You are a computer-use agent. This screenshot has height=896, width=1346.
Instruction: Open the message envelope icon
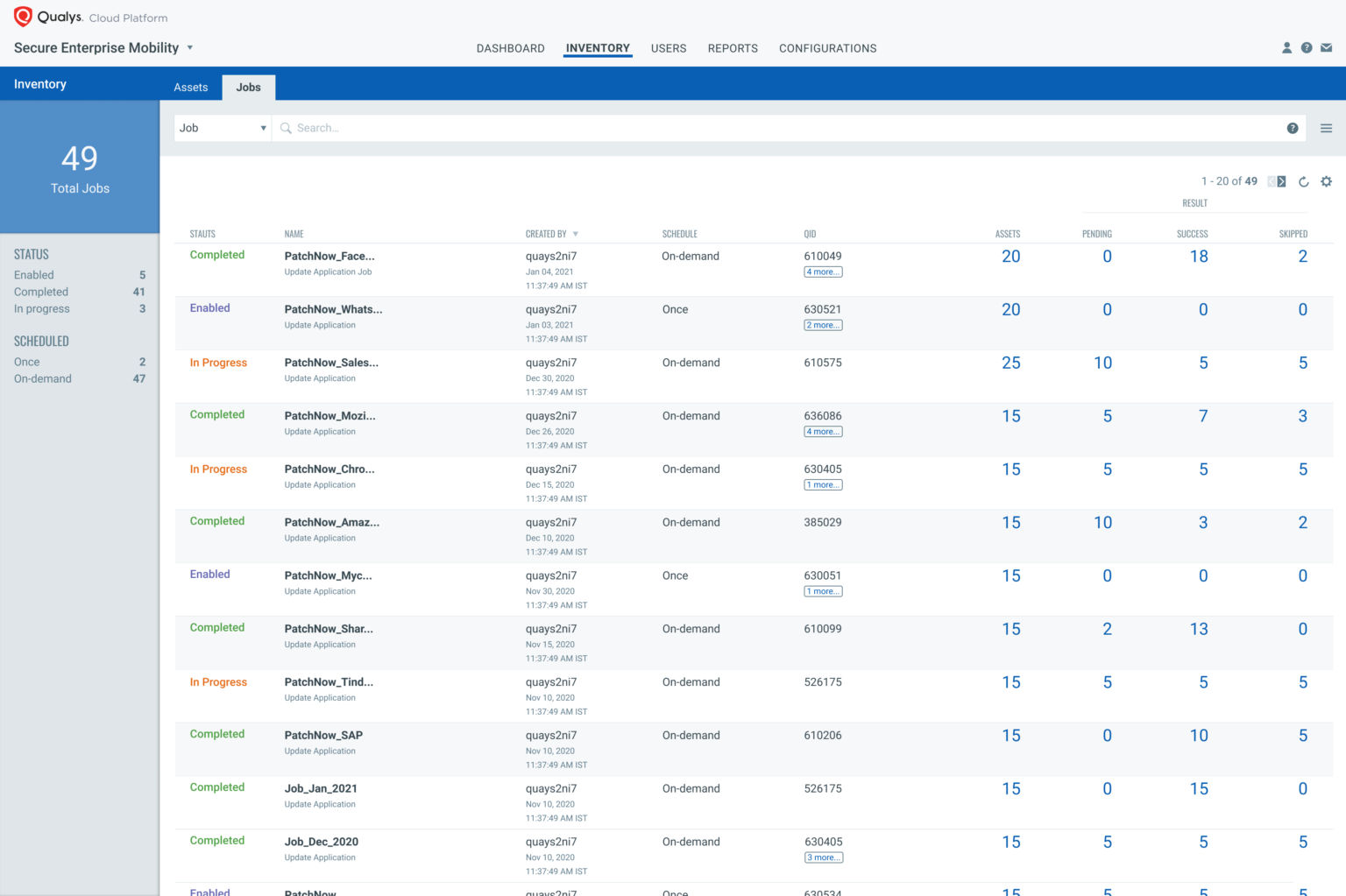click(x=1327, y=47)
